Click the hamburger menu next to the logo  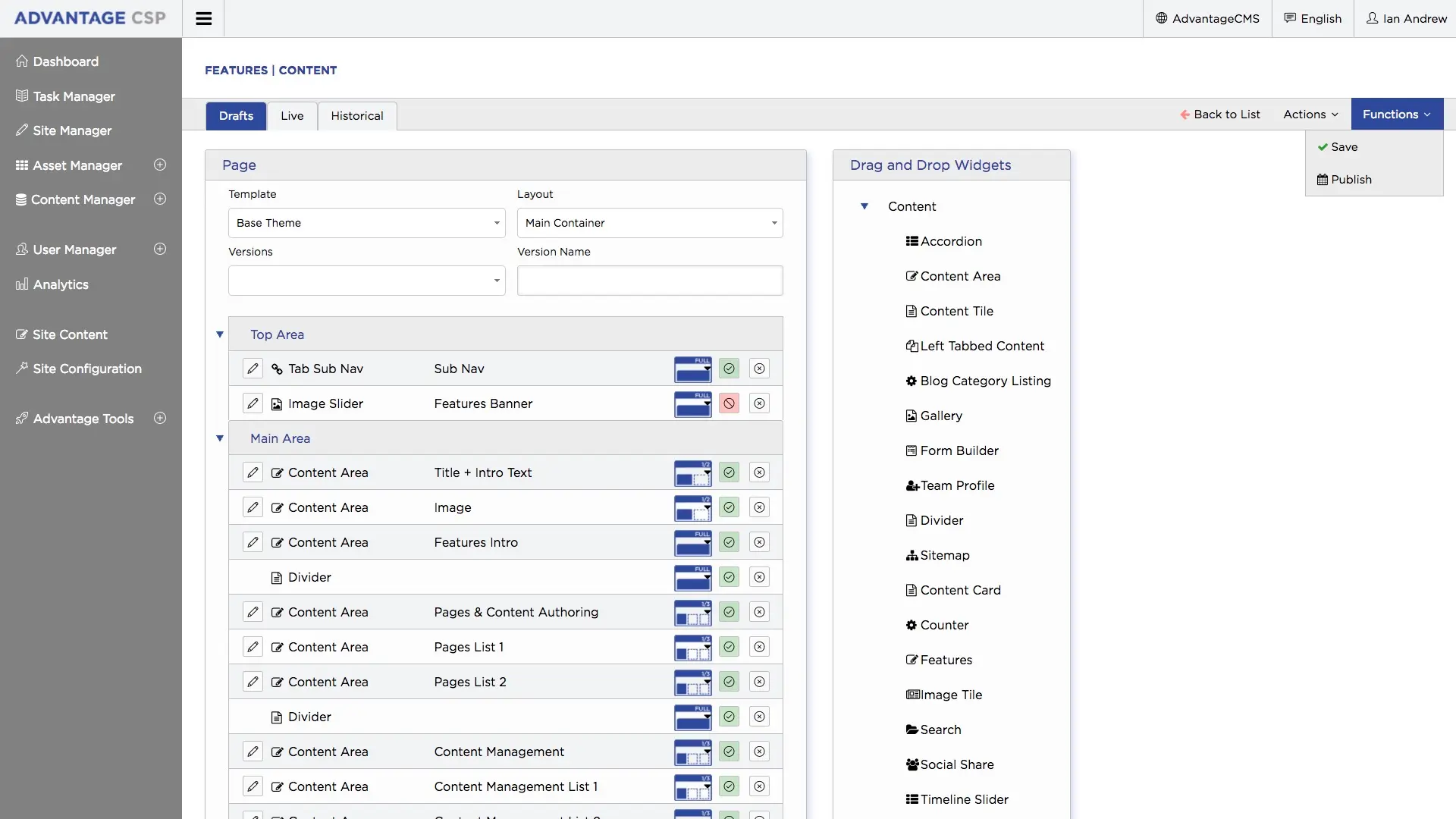point(203,18)
